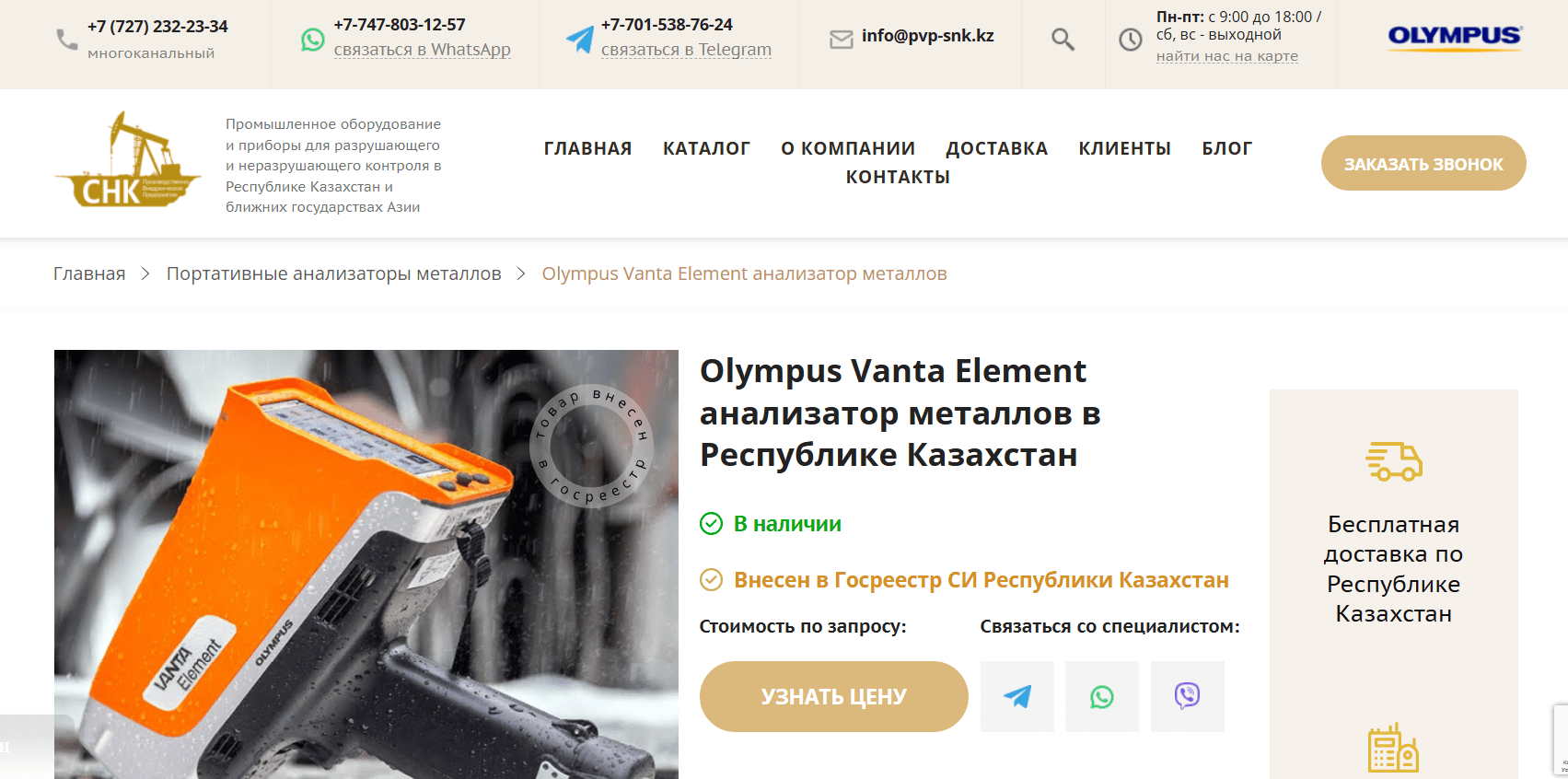Click the search magnifier icon
Screen dimensions: 1568x779
click(x=1063, y=40)
